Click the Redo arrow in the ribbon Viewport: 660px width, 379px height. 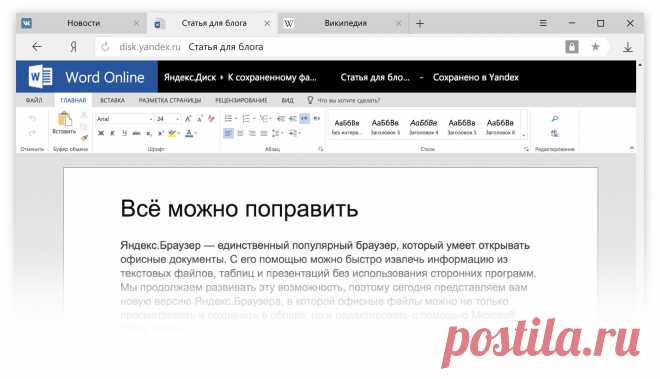32,133
